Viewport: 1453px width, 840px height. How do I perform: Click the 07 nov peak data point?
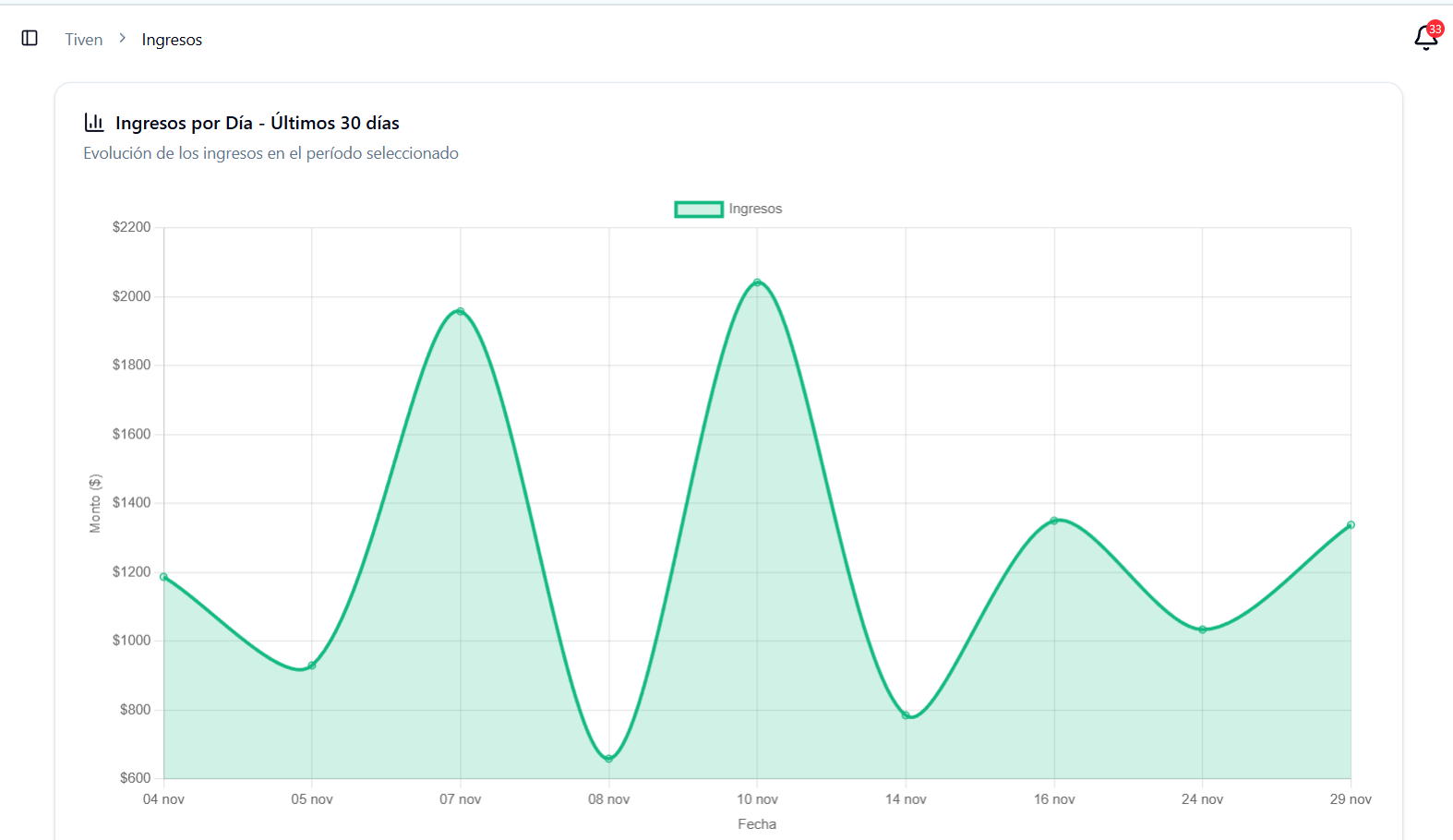tap(461, 311)
